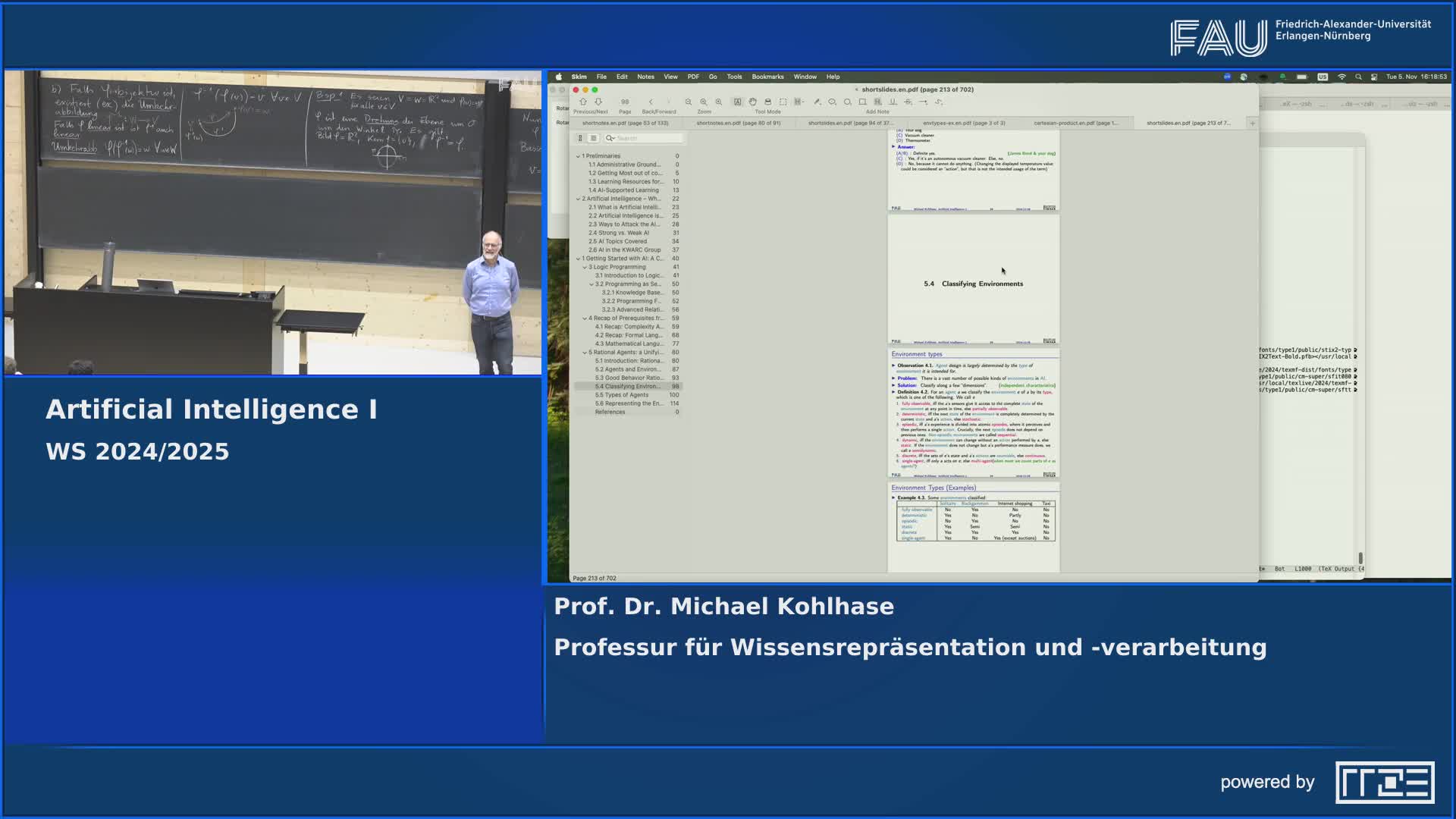Select the freehand ink note tool
1456x819 pixels.
(938, 101)
